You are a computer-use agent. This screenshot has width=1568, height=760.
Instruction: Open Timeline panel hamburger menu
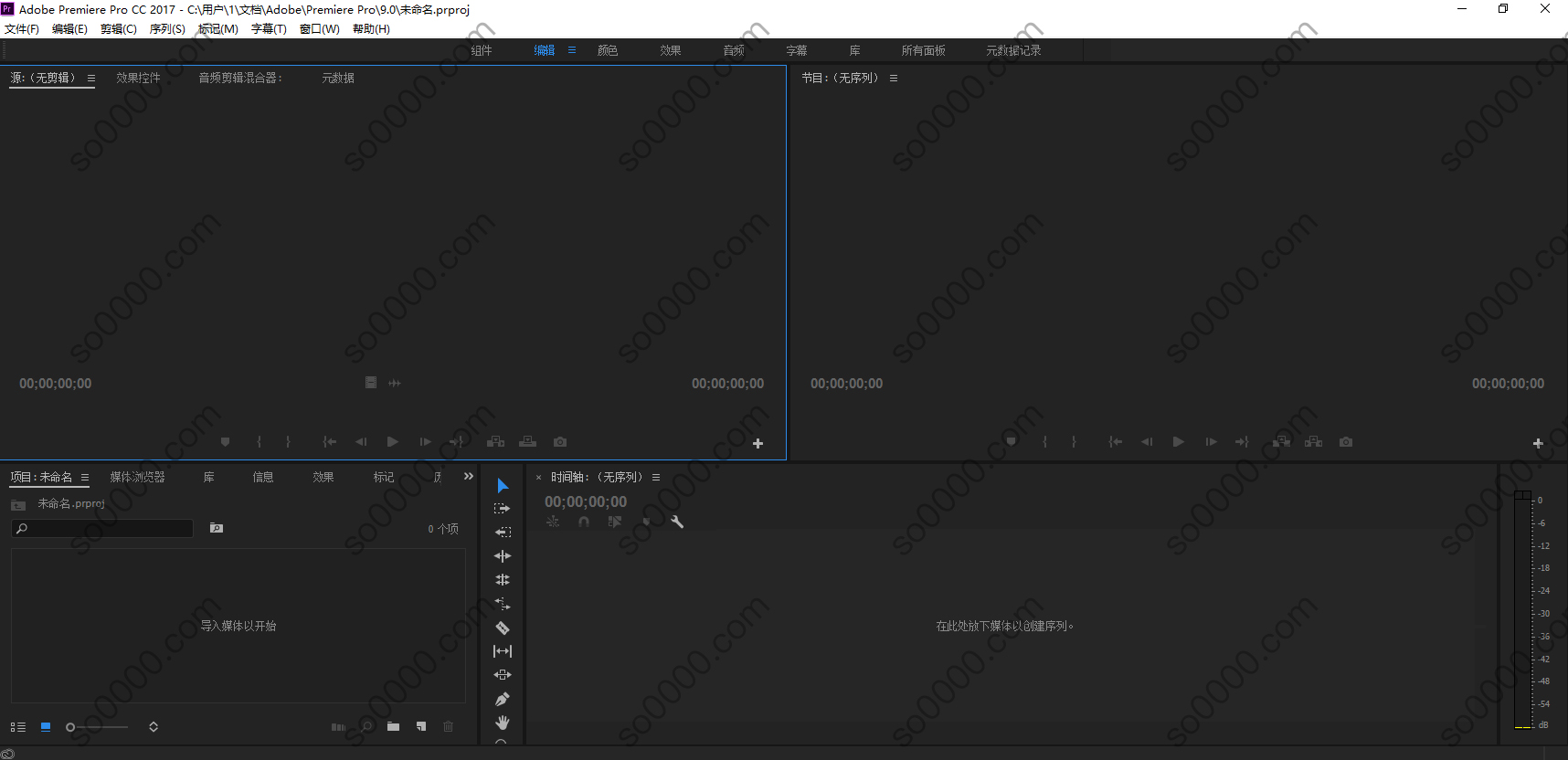pos(656,478)
